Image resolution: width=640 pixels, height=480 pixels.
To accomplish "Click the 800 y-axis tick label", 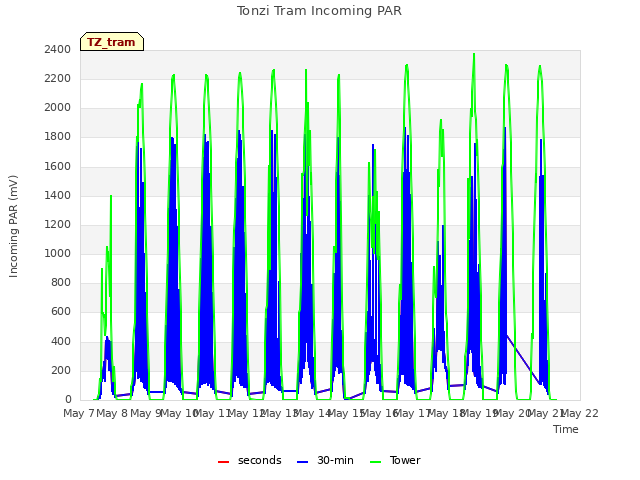I will pos(61,282).
